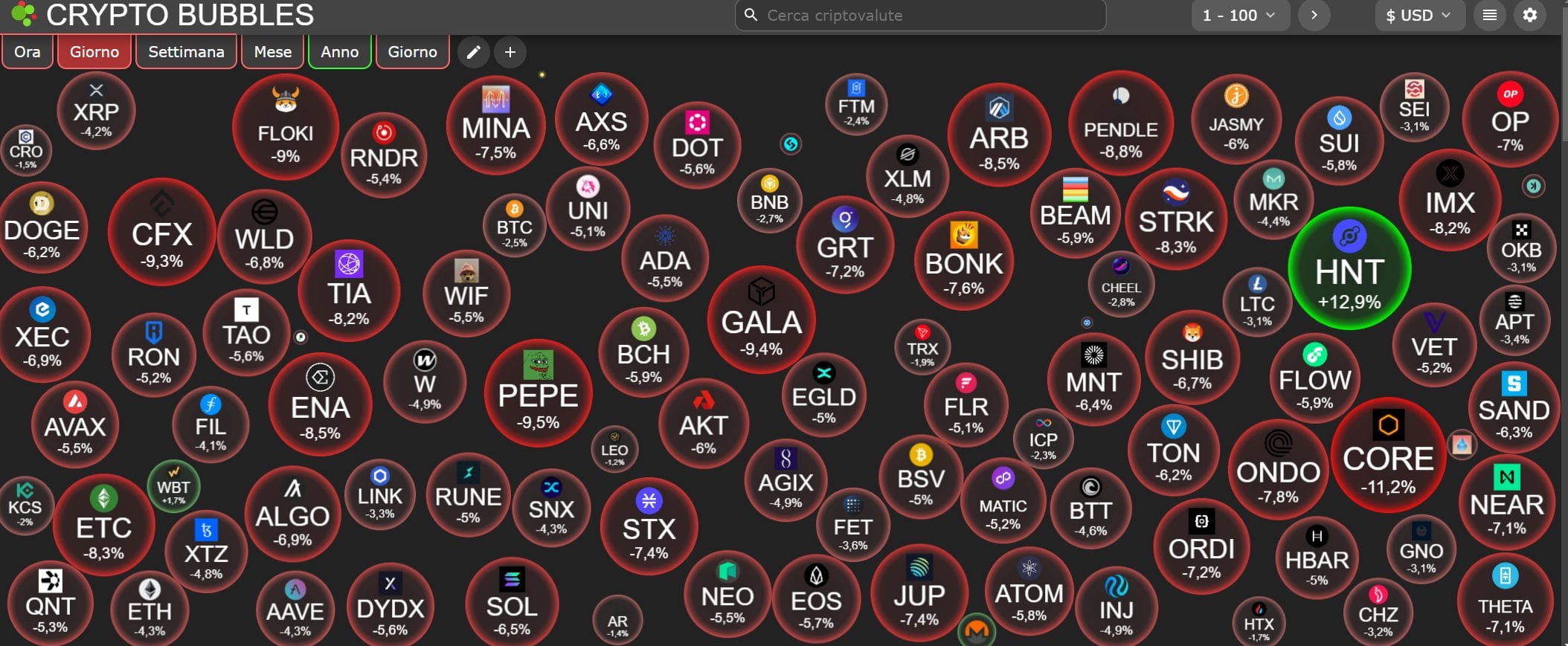Viewport: 1568px width, 646px height.
Task: Open the ENA bubble
Action: (x=321, y=405)
